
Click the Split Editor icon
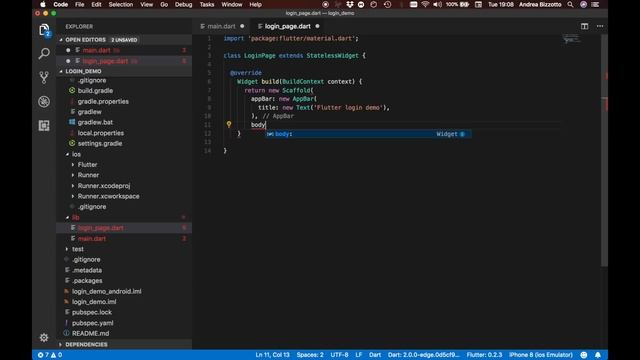[x=584, y=26]
